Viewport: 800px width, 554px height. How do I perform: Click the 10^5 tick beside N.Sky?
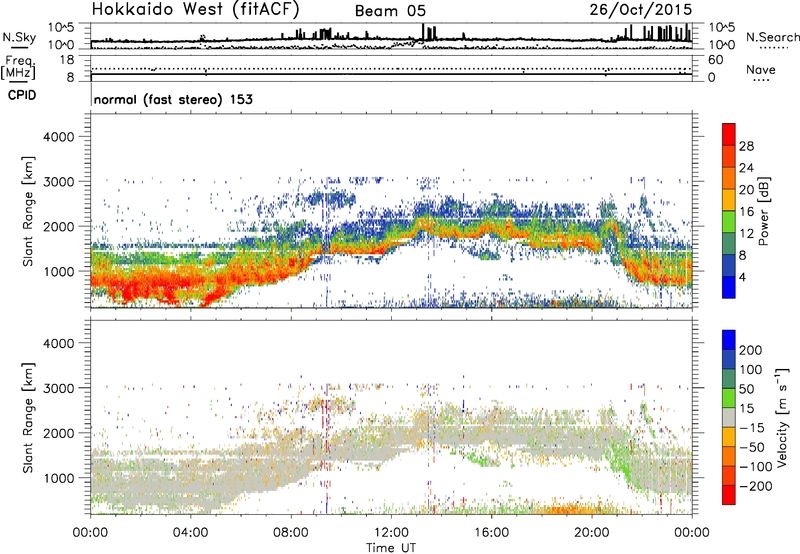(x=61, y=28)
